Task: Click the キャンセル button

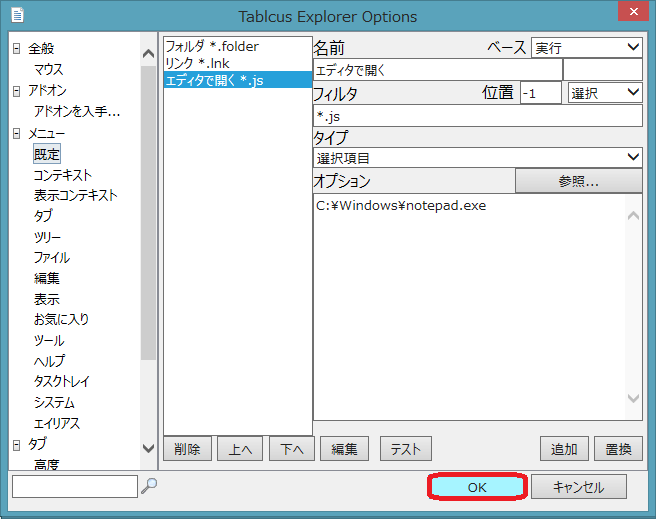Action: [x=579, y=487]
